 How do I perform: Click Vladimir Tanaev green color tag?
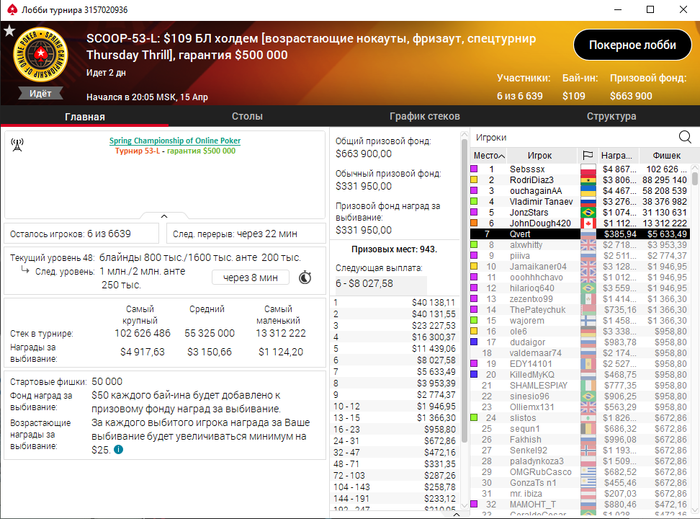(474, 201)
